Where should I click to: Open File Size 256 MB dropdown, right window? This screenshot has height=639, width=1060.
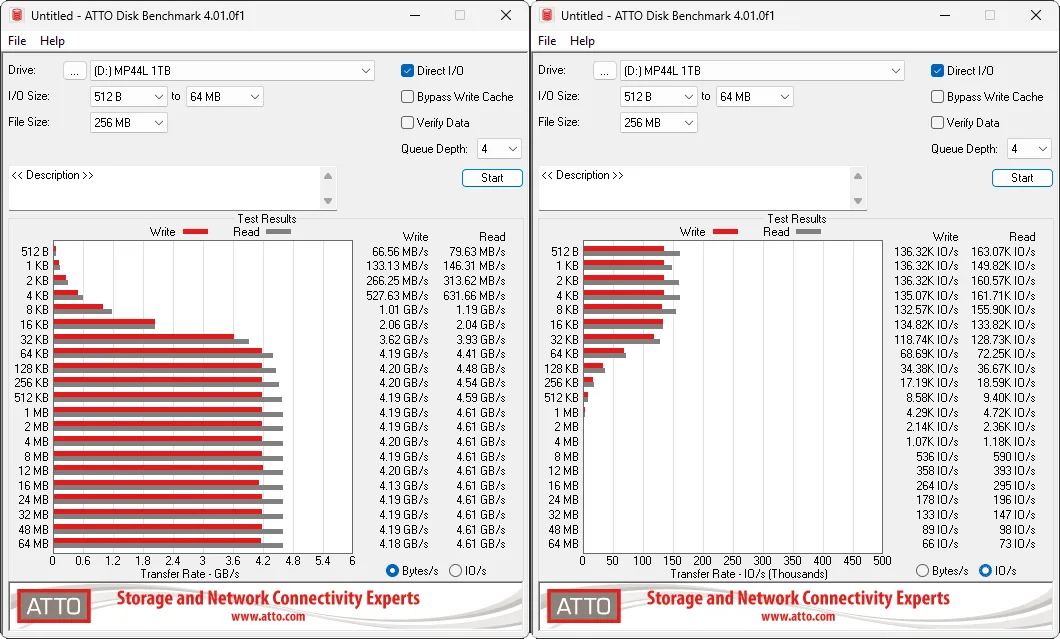[658, 122]
